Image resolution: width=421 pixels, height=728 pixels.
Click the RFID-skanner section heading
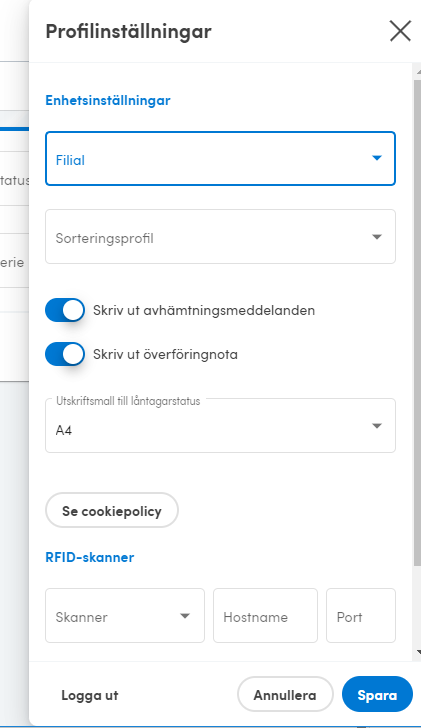(x=90, y=557)
